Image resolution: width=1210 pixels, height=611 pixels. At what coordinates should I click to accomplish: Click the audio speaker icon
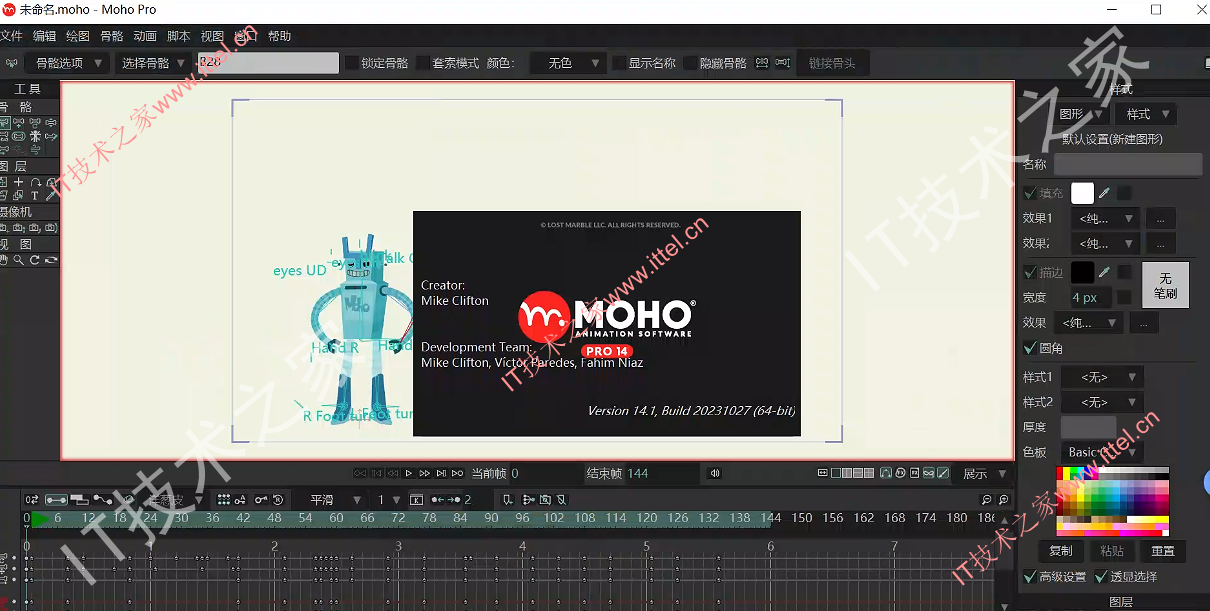715,473
